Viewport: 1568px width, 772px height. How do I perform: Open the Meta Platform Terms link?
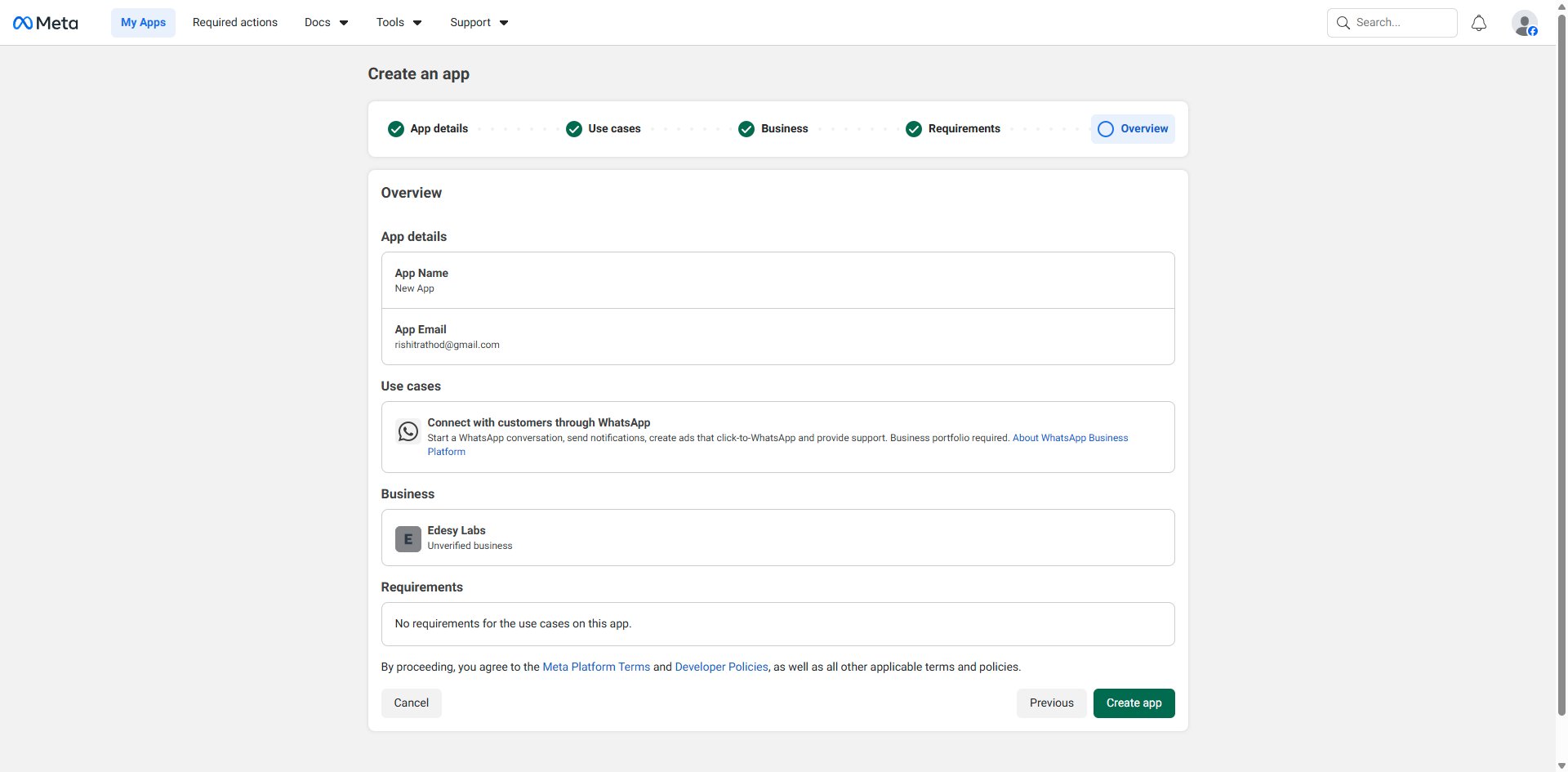(596, 667)
